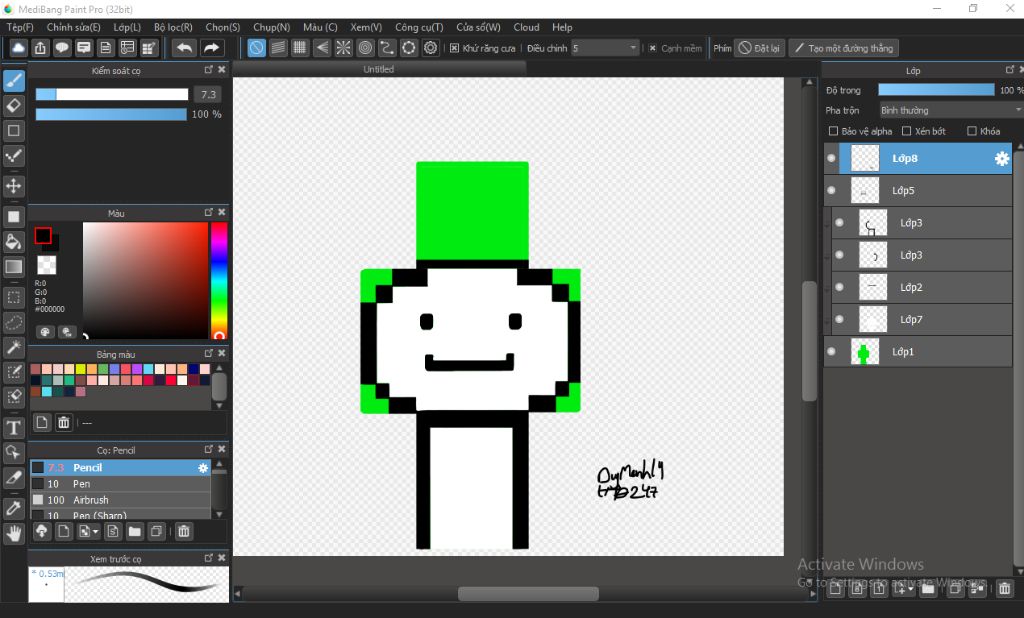Image resolution: width=1024 pixels, height=618 pixels.
Task: Enable Xén bớt checkbox
Action: tap(906, 131)
